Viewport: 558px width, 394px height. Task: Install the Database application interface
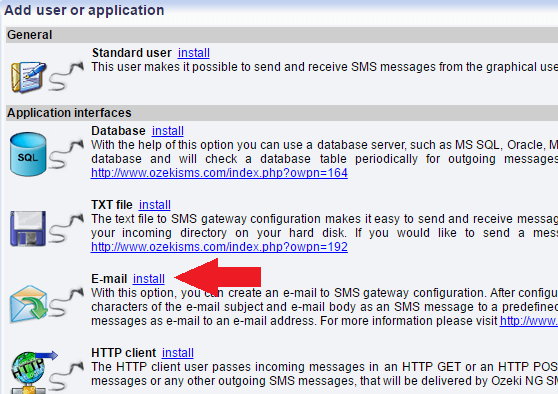[x=168, y=131]
